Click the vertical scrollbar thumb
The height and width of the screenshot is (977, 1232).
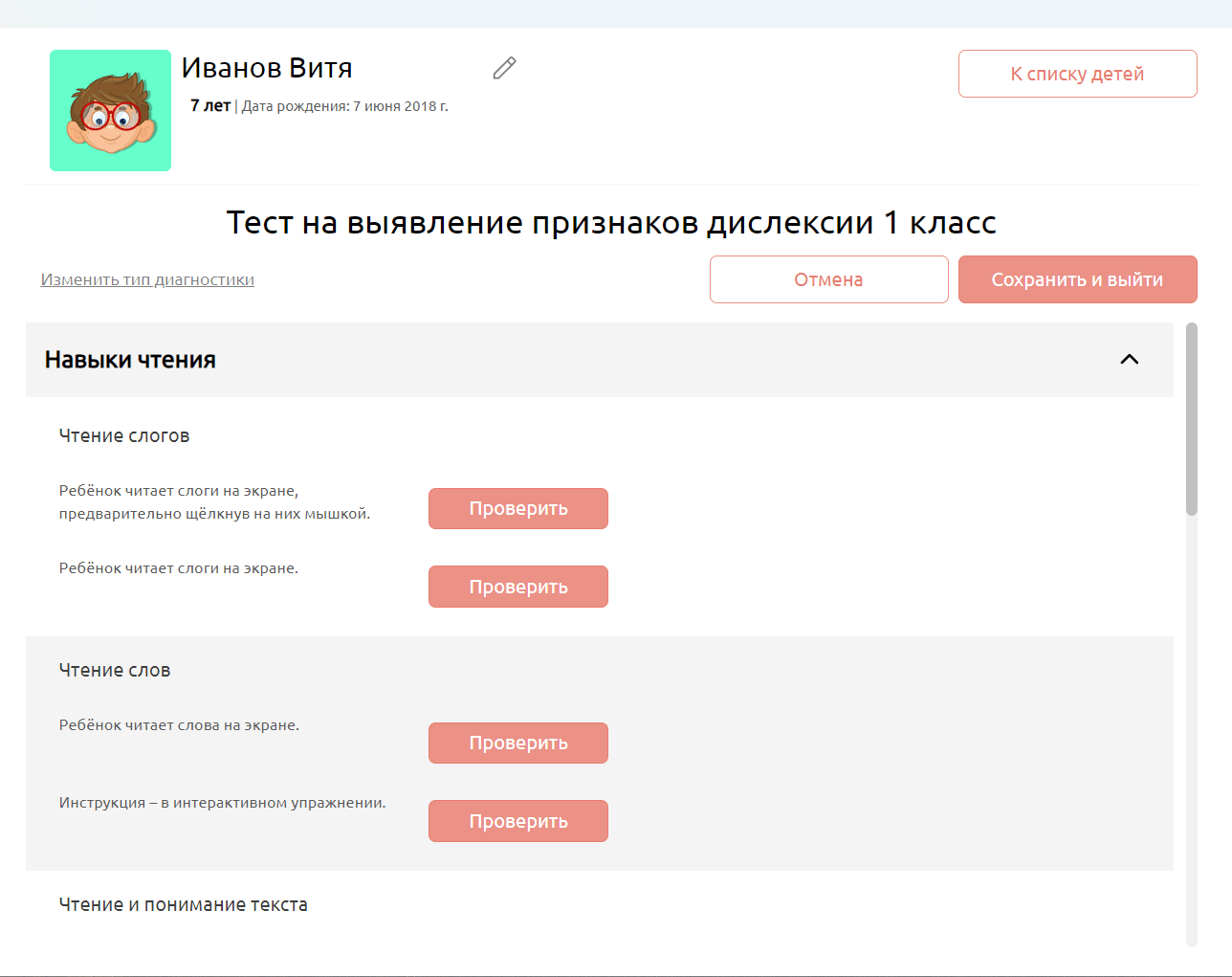(1191, 418)
